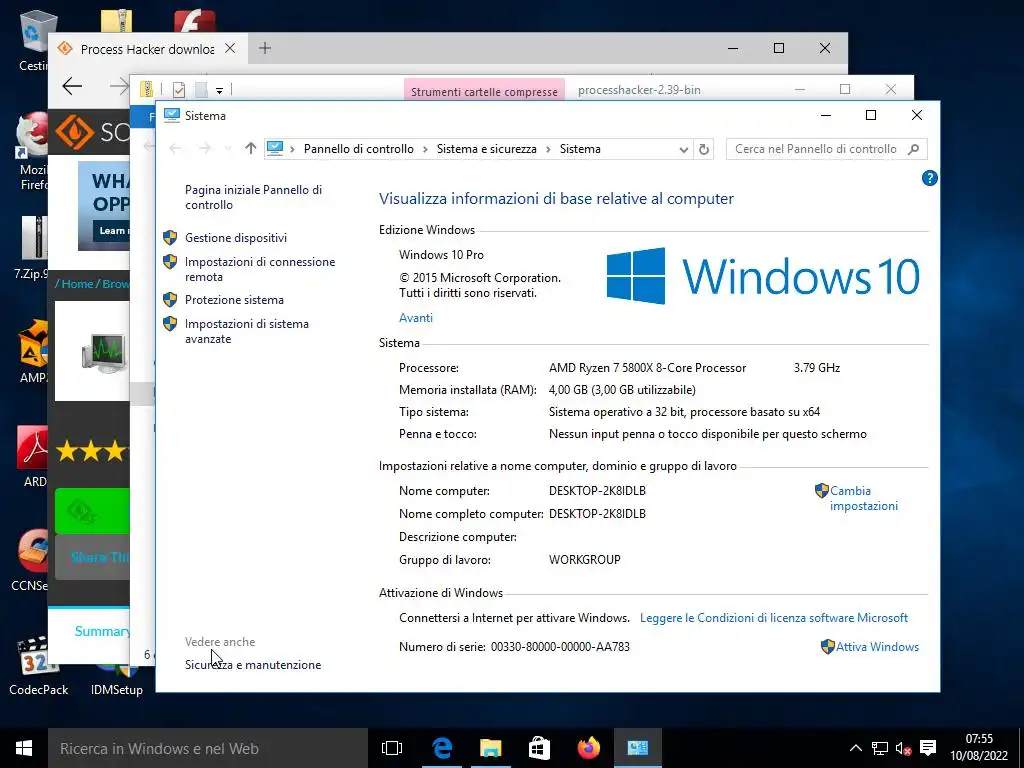Click the Sistema window title icon
This screenshot has width=1024, height=768.
click(x=172, y=116)
